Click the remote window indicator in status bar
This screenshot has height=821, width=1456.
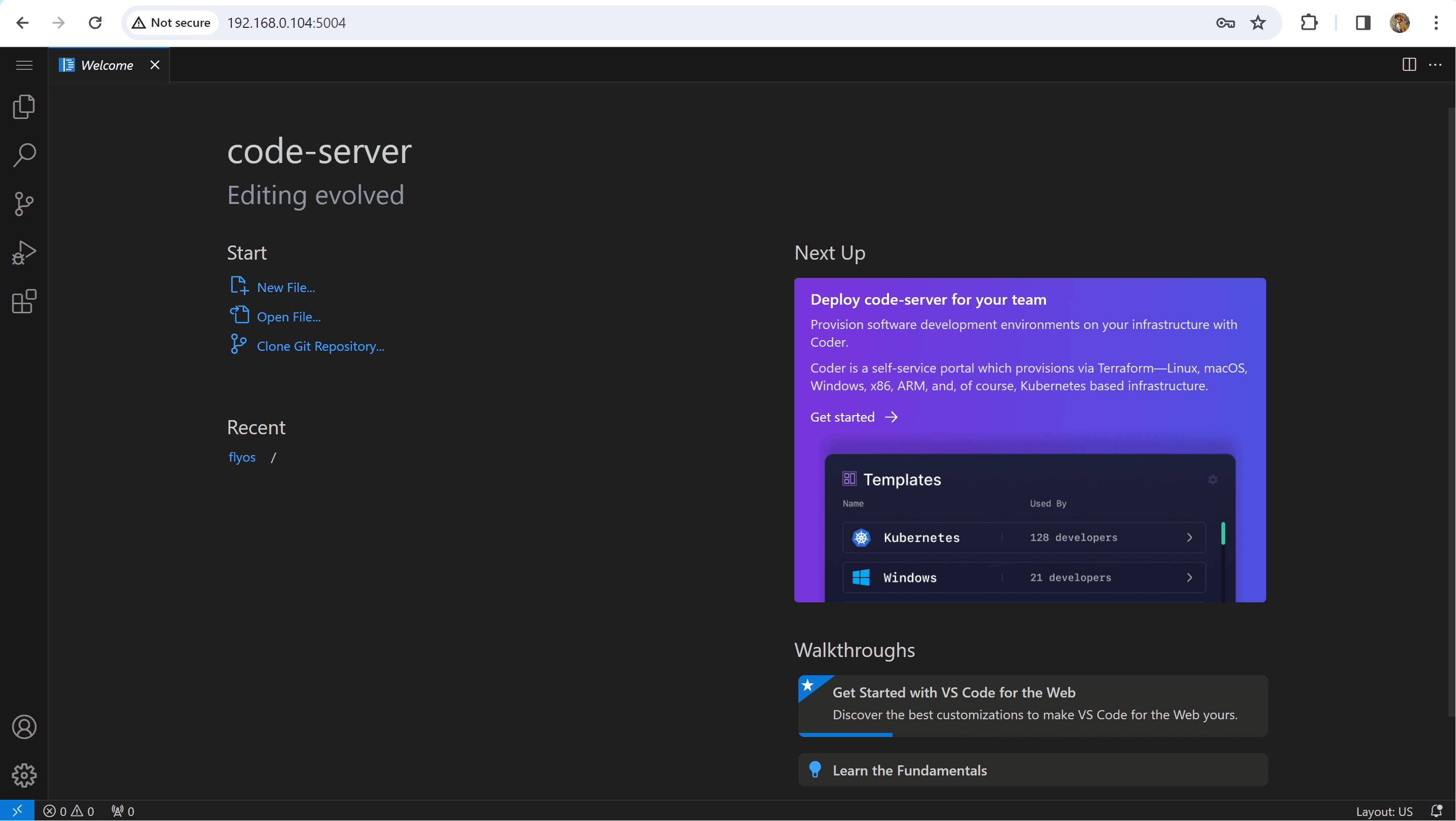(17, 811)
